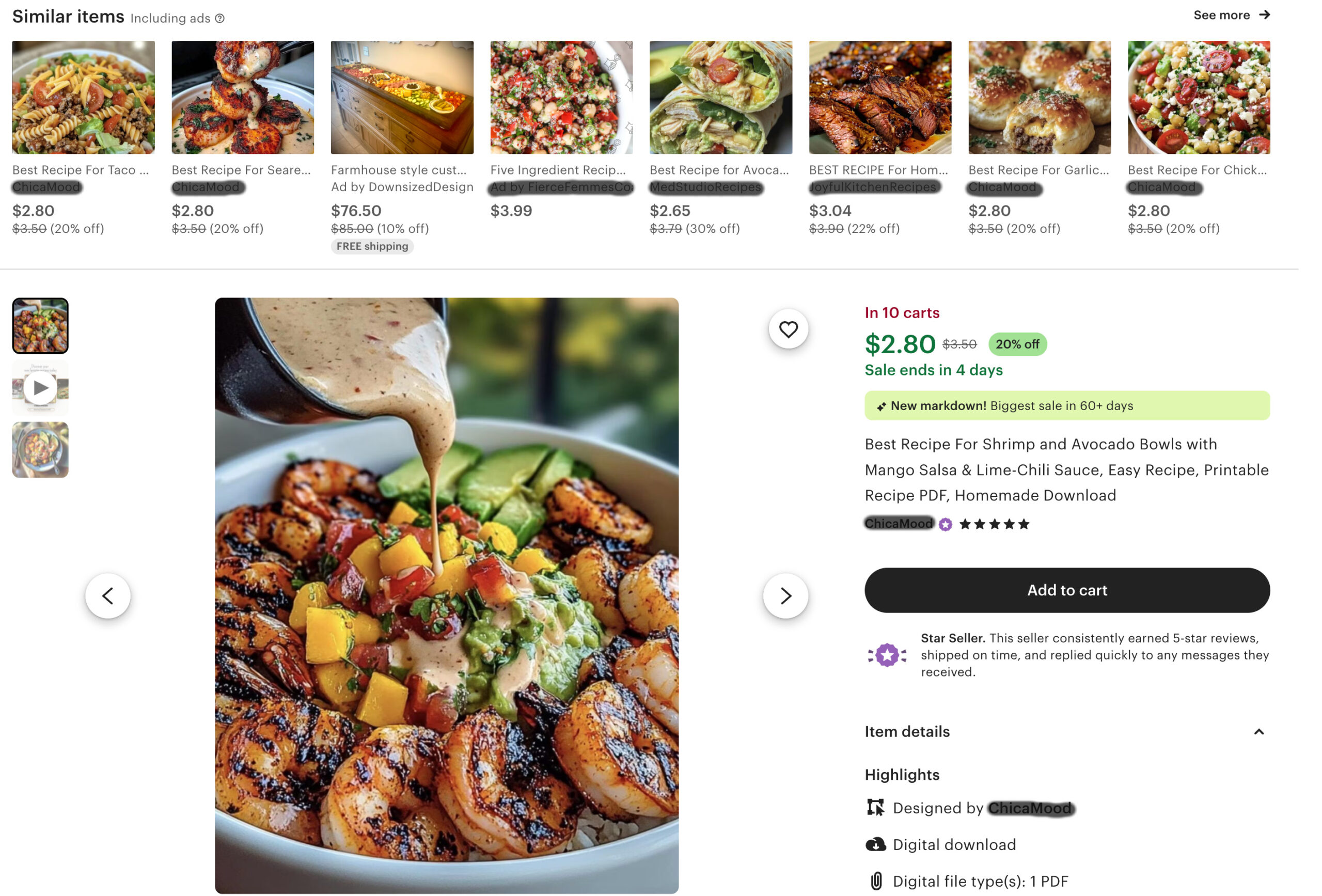Add item to favorites with heart icon
1322x896 pixels.
point(788,329)
